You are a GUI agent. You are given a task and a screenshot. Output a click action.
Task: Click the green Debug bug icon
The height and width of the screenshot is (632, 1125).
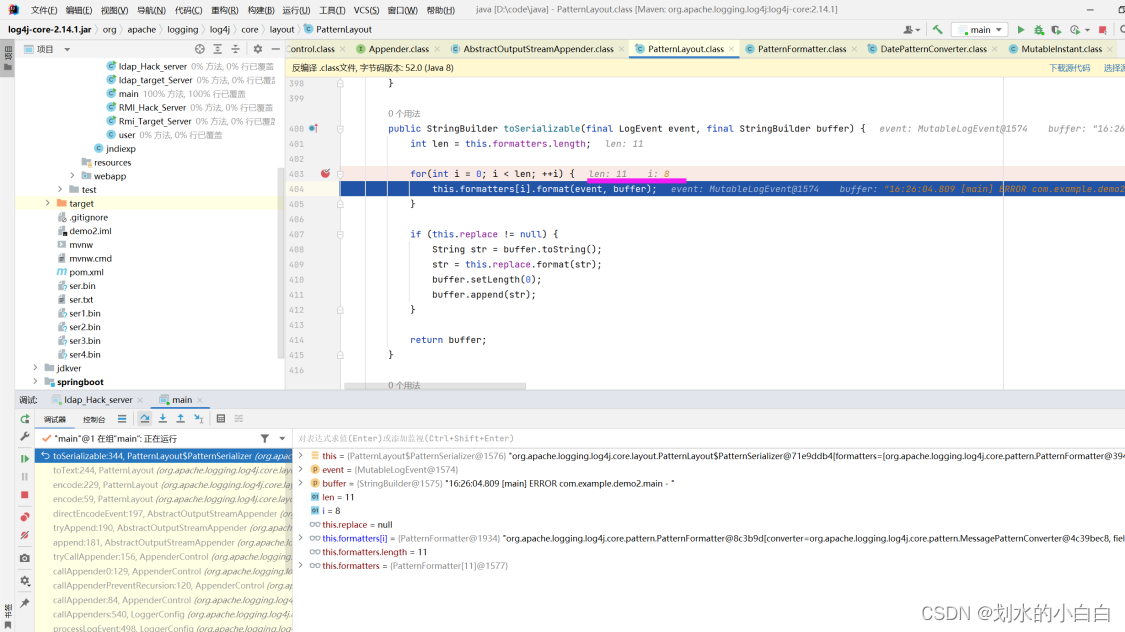[1039, 29]
